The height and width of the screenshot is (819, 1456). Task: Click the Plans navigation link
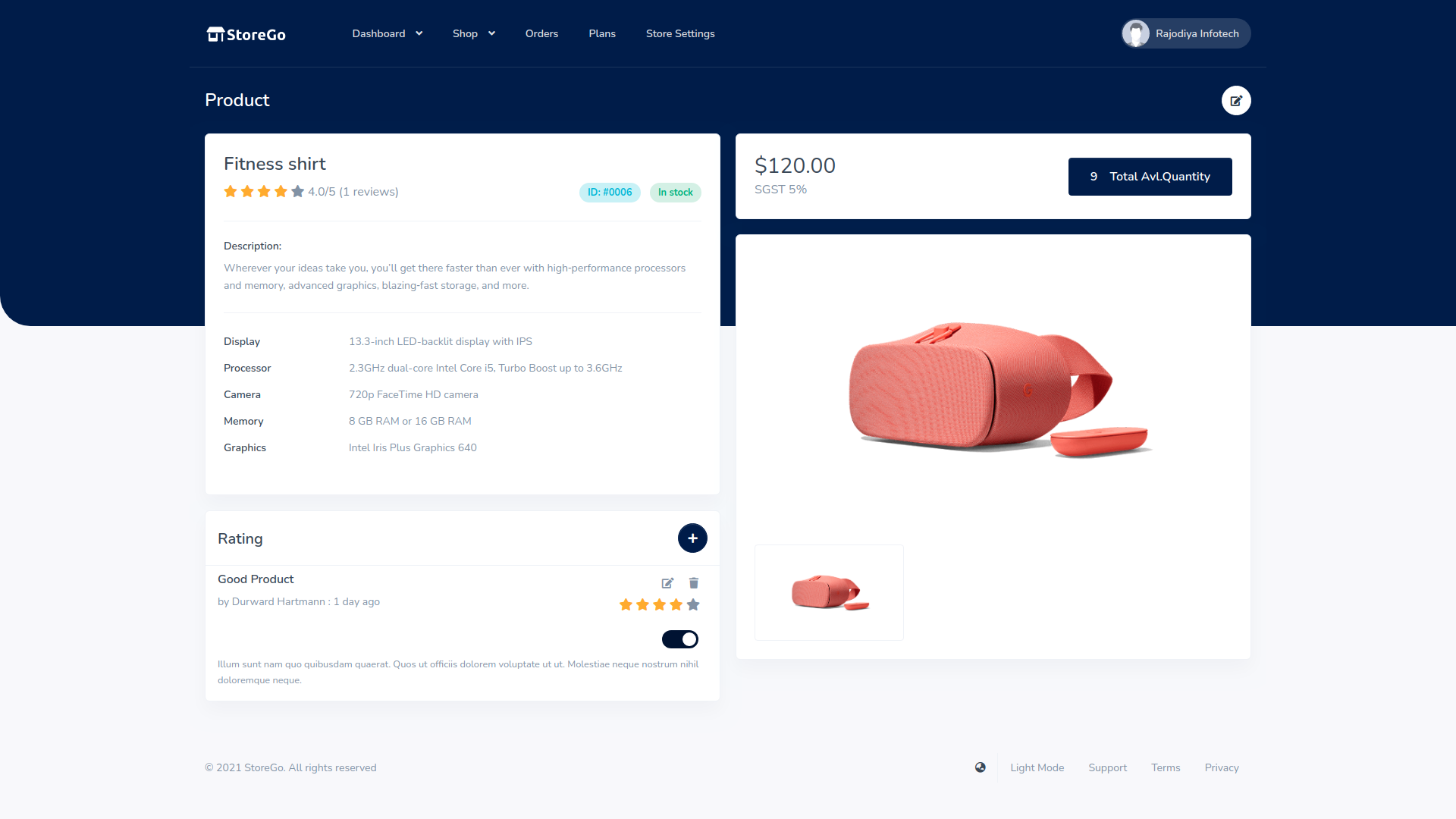click(x=601, y=33)
